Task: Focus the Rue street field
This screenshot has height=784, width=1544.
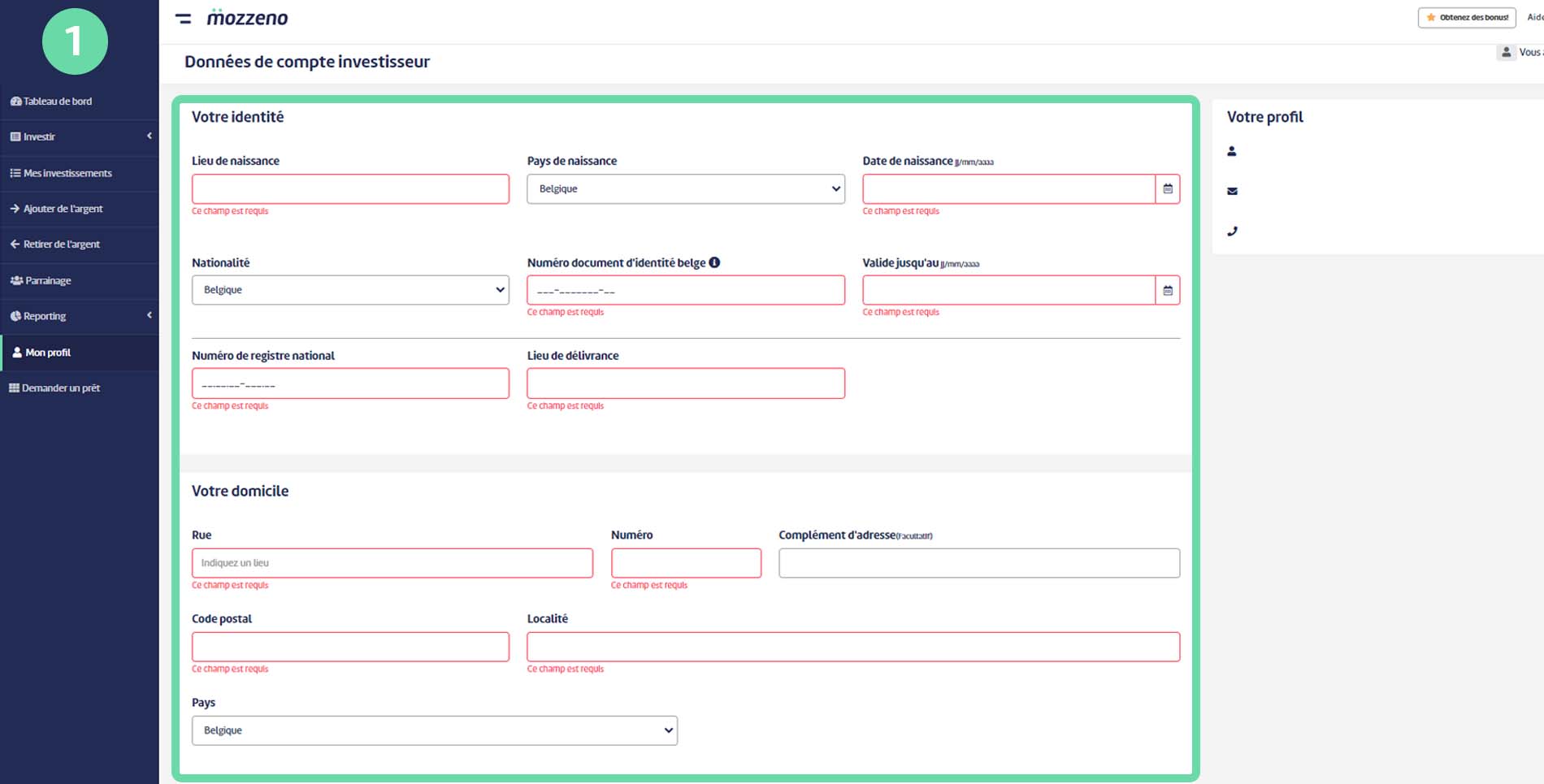Action: tap(393, 563)
